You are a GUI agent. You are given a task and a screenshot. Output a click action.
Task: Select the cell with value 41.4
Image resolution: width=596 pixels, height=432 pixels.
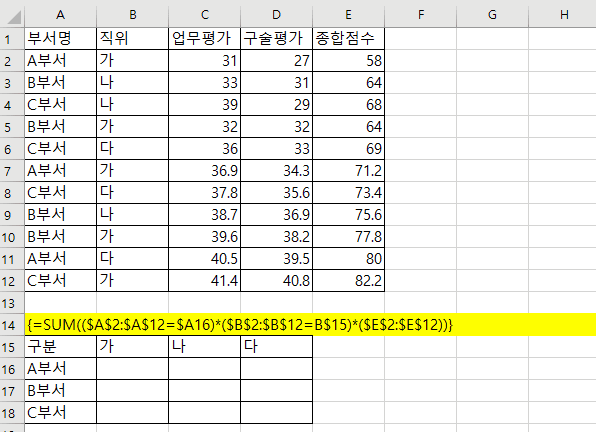204,281
